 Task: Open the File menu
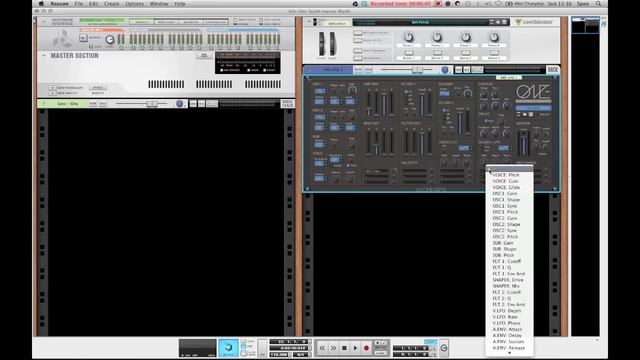coord(78,4)
